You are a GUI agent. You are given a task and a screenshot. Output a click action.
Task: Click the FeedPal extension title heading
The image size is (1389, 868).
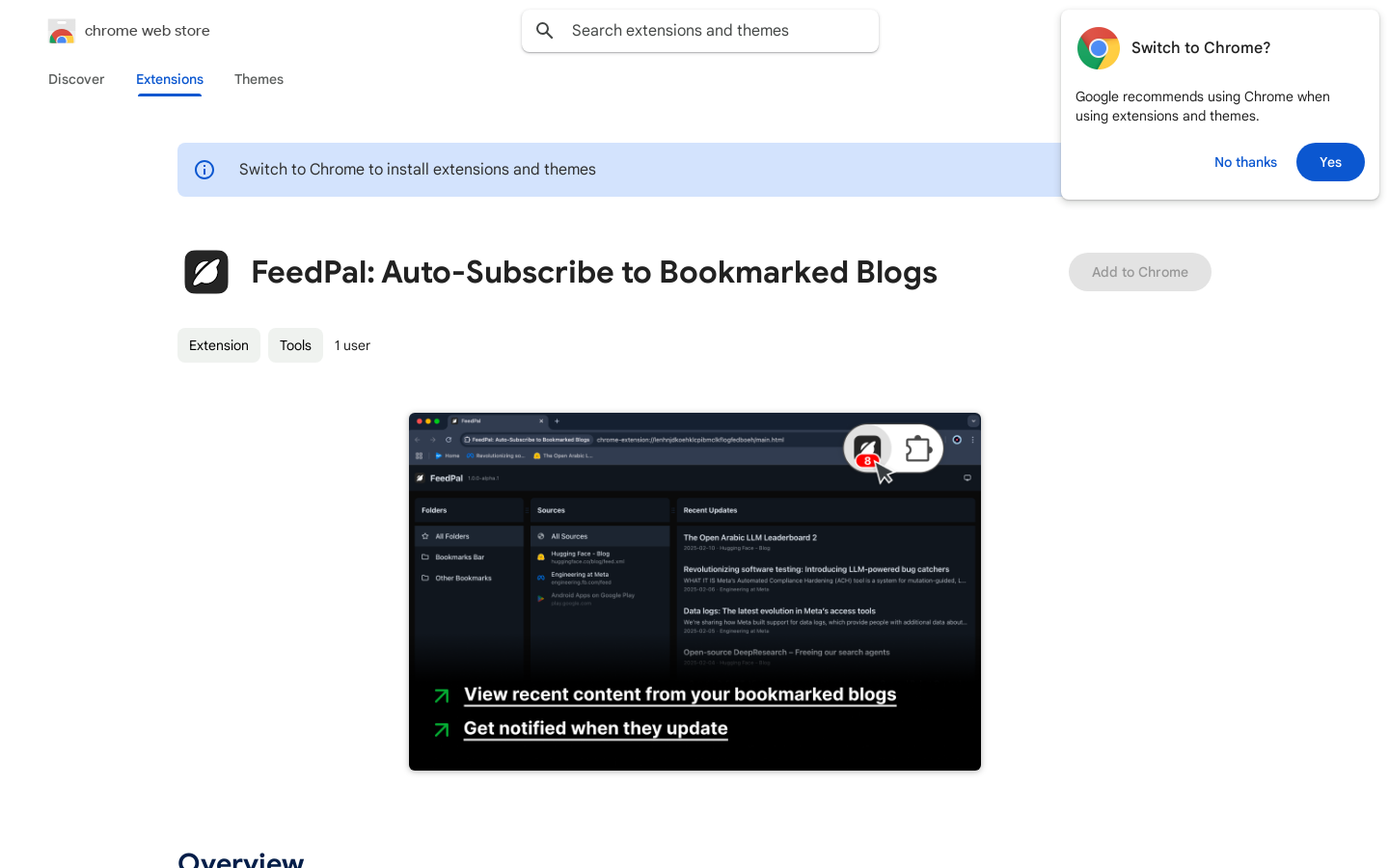click(x=594, y=272)
